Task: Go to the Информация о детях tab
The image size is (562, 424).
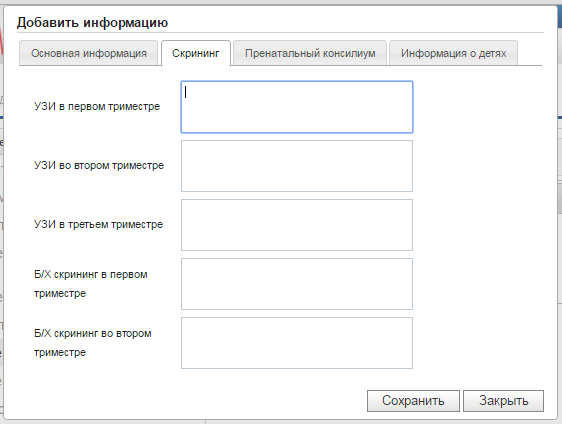Action: point(453,53)
